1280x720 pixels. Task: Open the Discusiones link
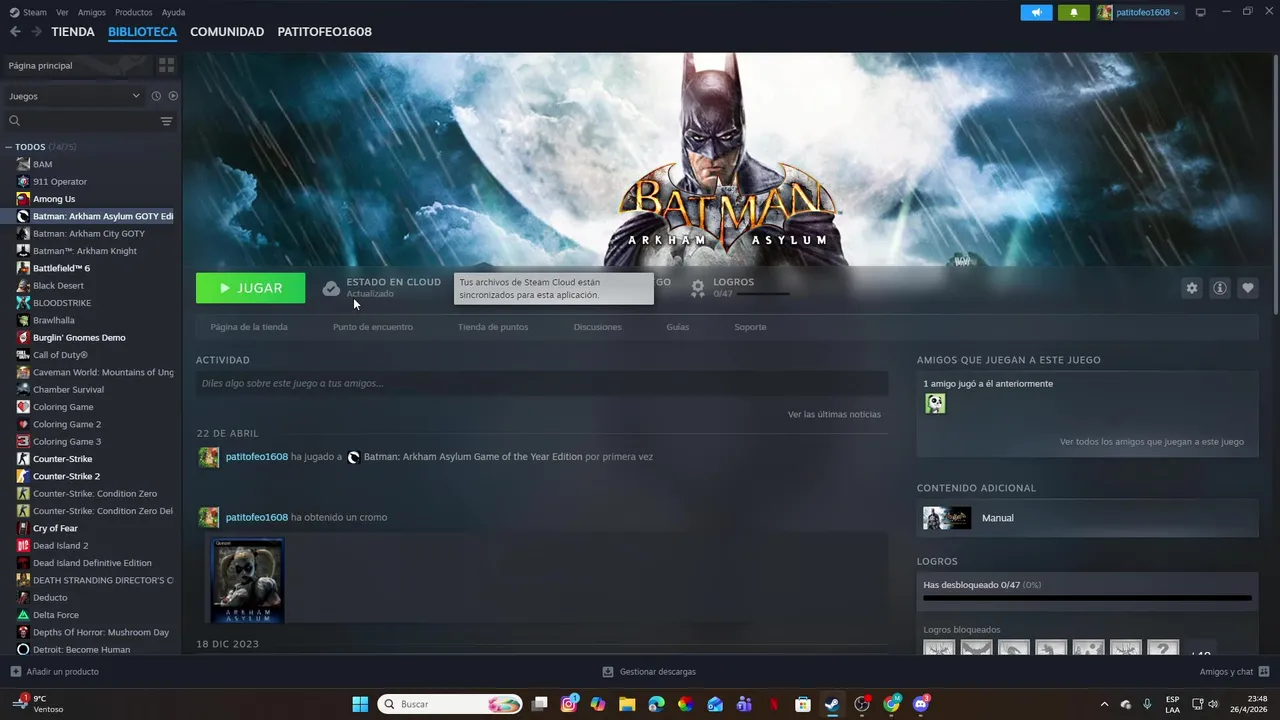598,327
